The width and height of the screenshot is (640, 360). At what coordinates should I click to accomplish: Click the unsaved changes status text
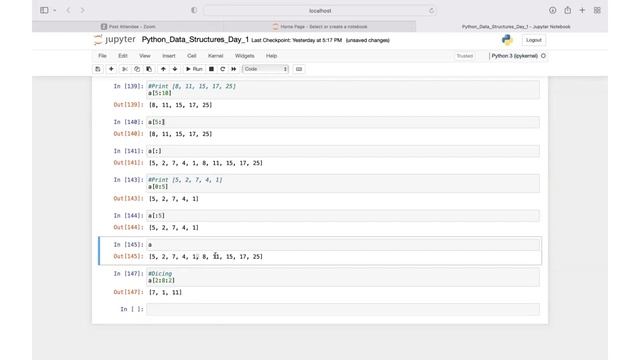(x=368, y=40)
